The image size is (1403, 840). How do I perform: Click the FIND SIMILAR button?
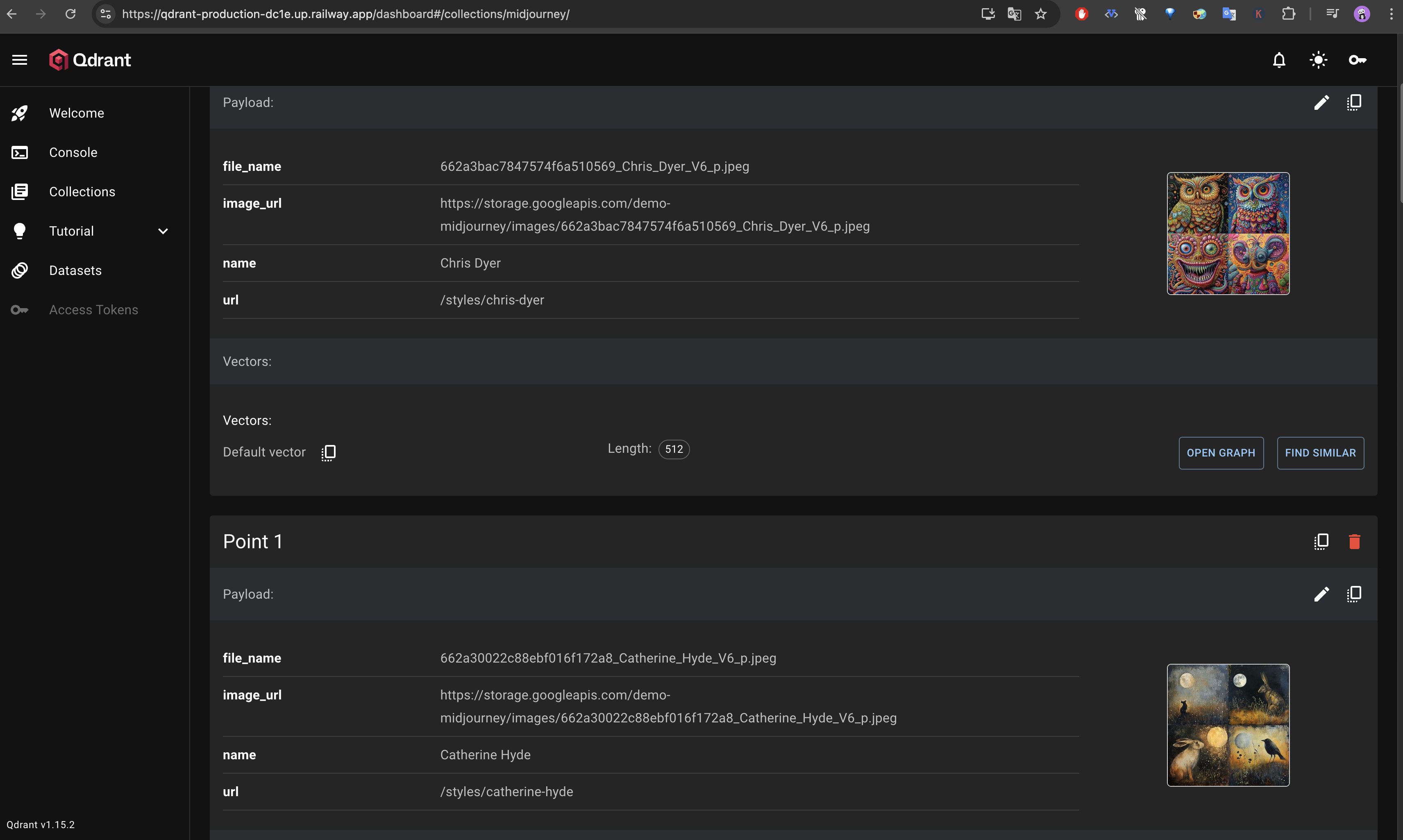[x=1320, y=452]
